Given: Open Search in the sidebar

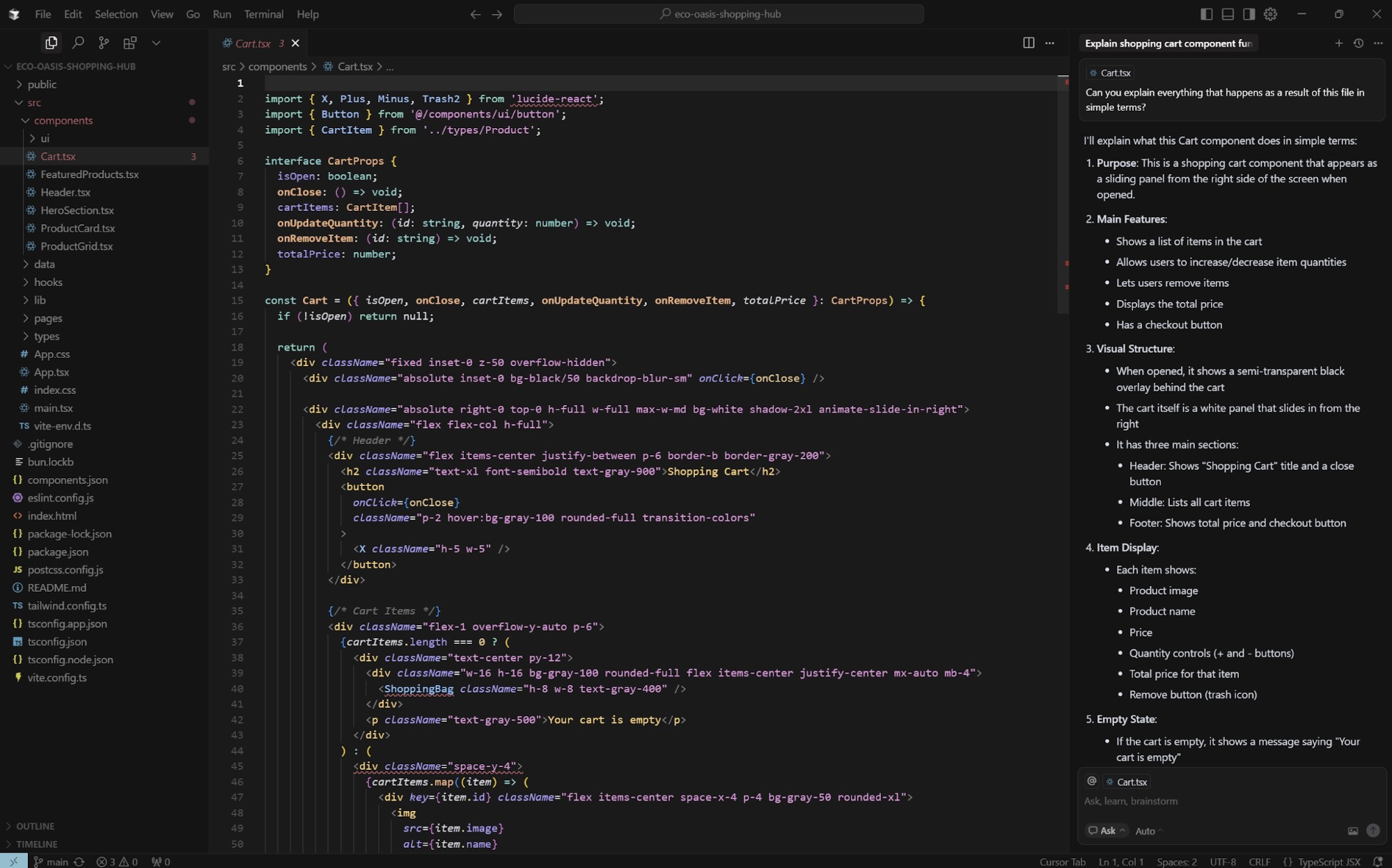Looking at the screenshot, I should pyautogui.click(x=77, y=42).
